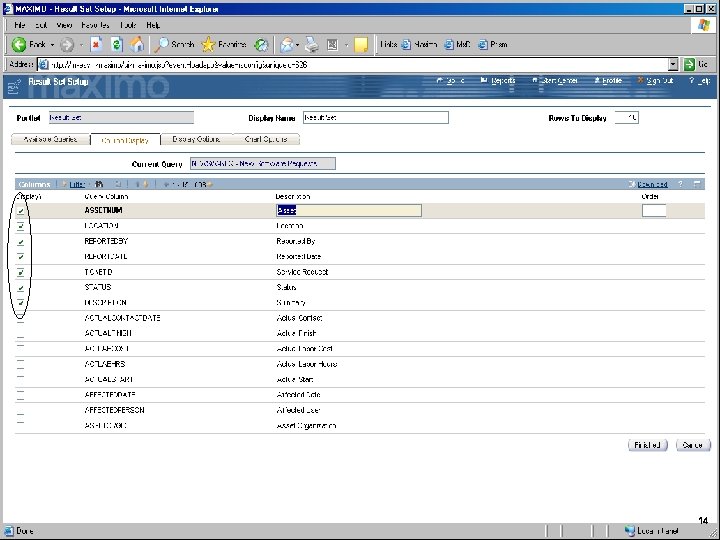Check the ACTUALCONTACTDATE display checkbox
Screen dimensions: 720x540
[x=21, y=319]
